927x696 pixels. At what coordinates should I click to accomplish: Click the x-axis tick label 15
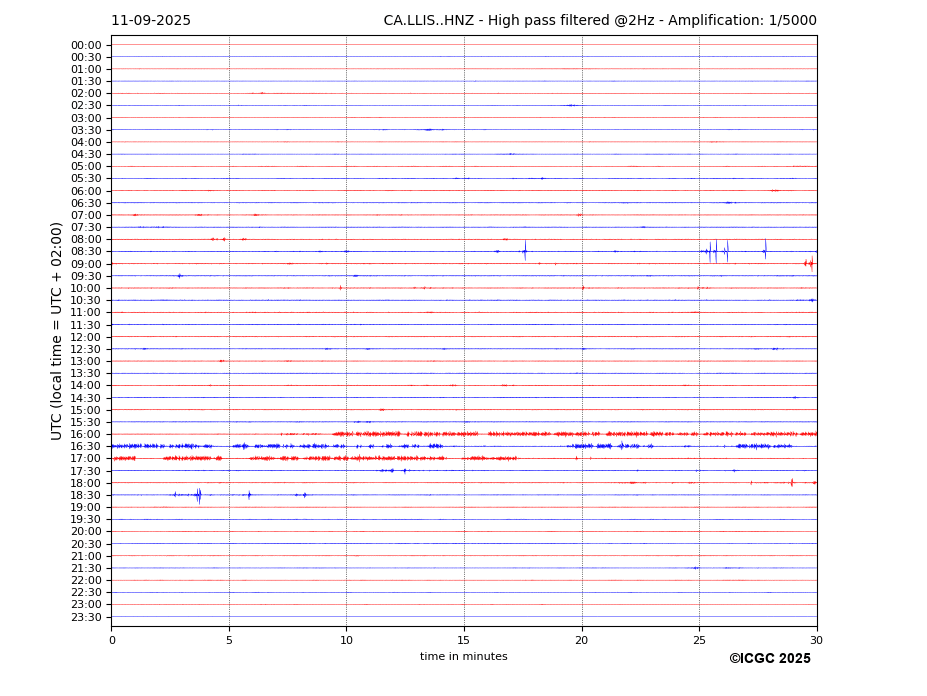coord(464,640)
